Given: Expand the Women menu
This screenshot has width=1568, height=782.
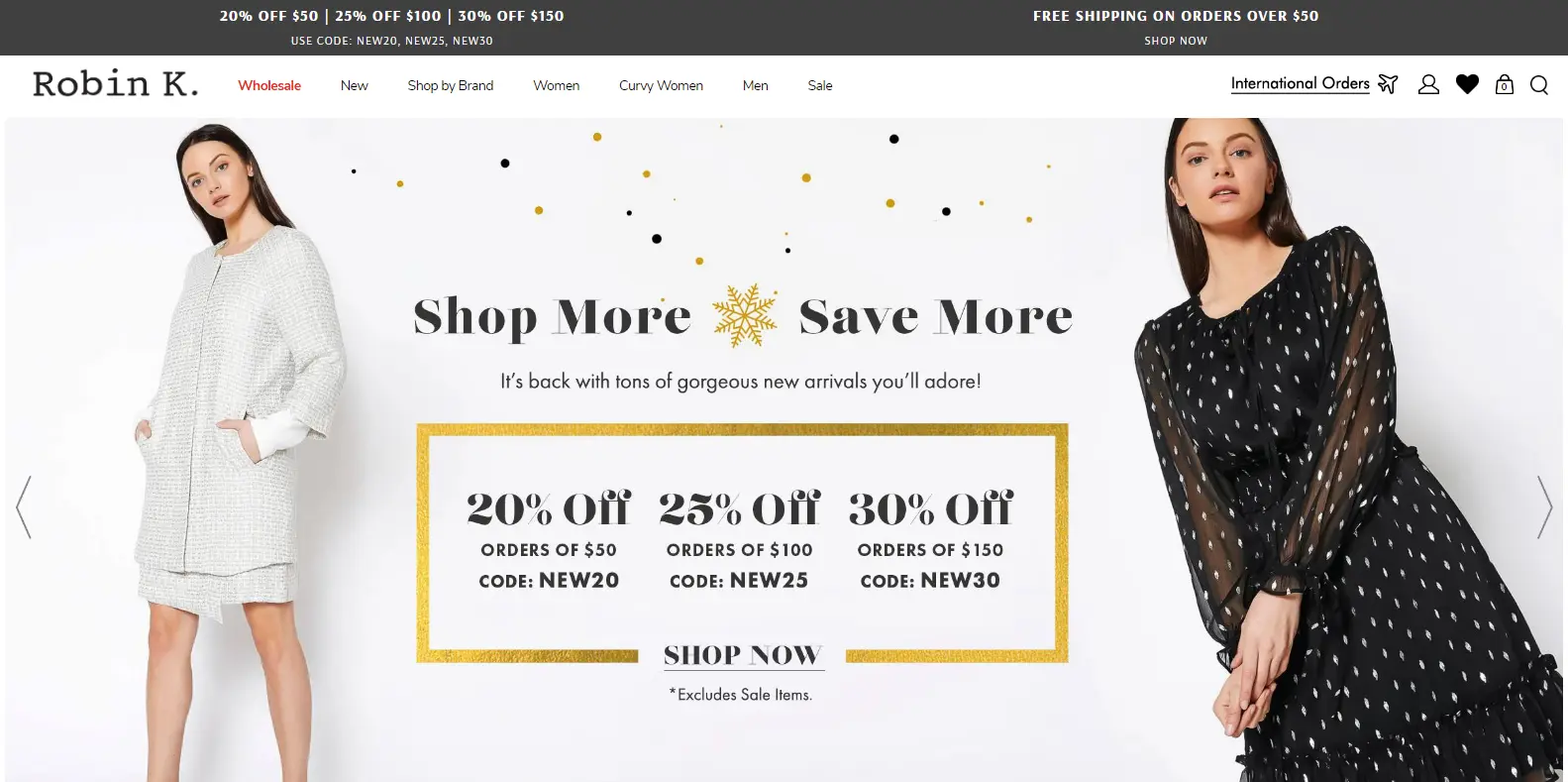Looking at the screenshot, I should [557, 85].
